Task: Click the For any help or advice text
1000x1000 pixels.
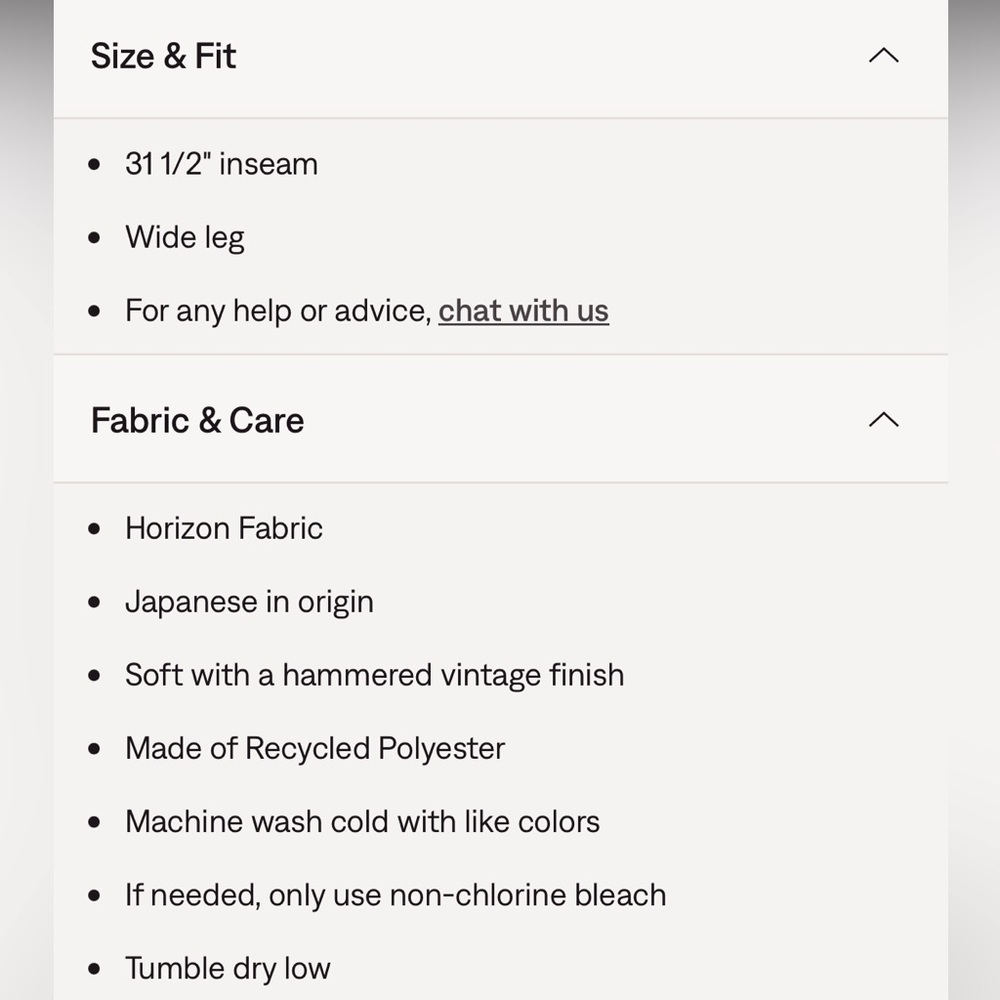Action: point(279,311)
